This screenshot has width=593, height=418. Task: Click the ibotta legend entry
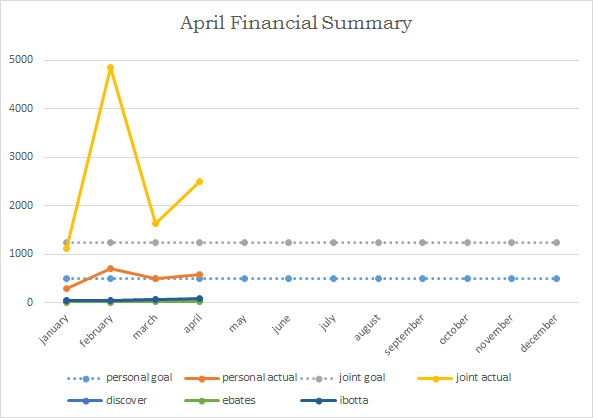click(334, 401)
